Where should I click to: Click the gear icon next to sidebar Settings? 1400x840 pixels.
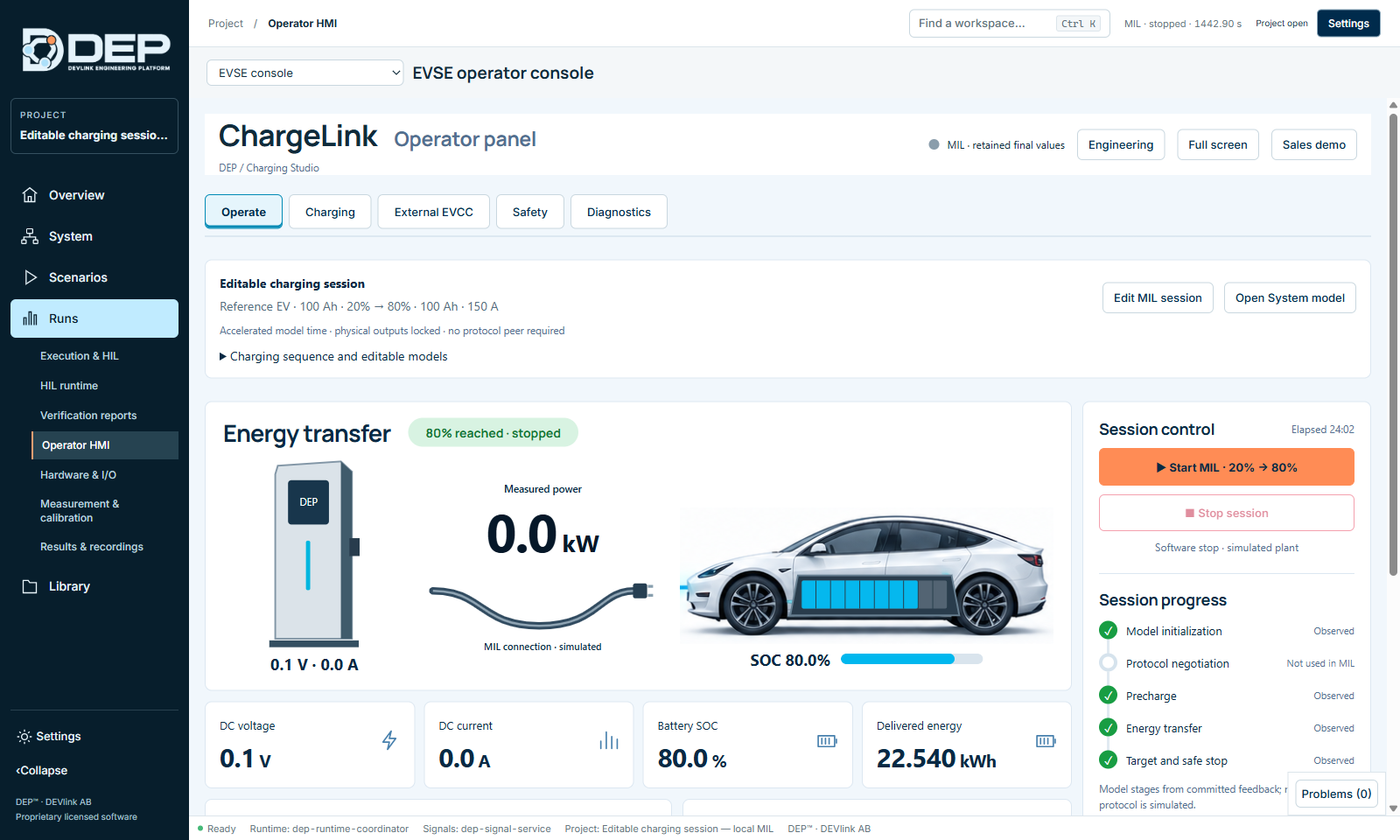(24, 737)
